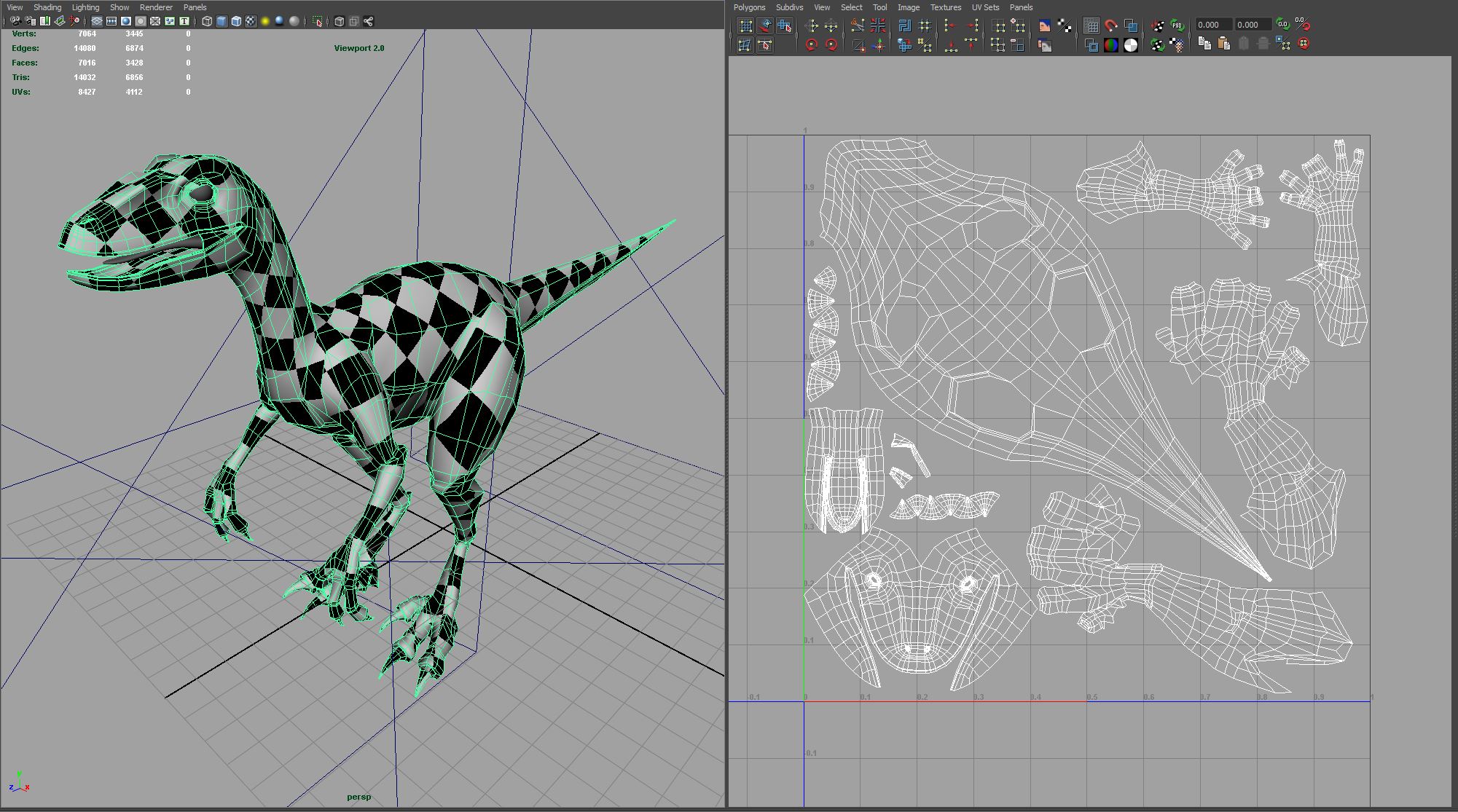Open camera attributes icon in viewport toolbar
The image size is (1458, 812).
pos(31,22)
